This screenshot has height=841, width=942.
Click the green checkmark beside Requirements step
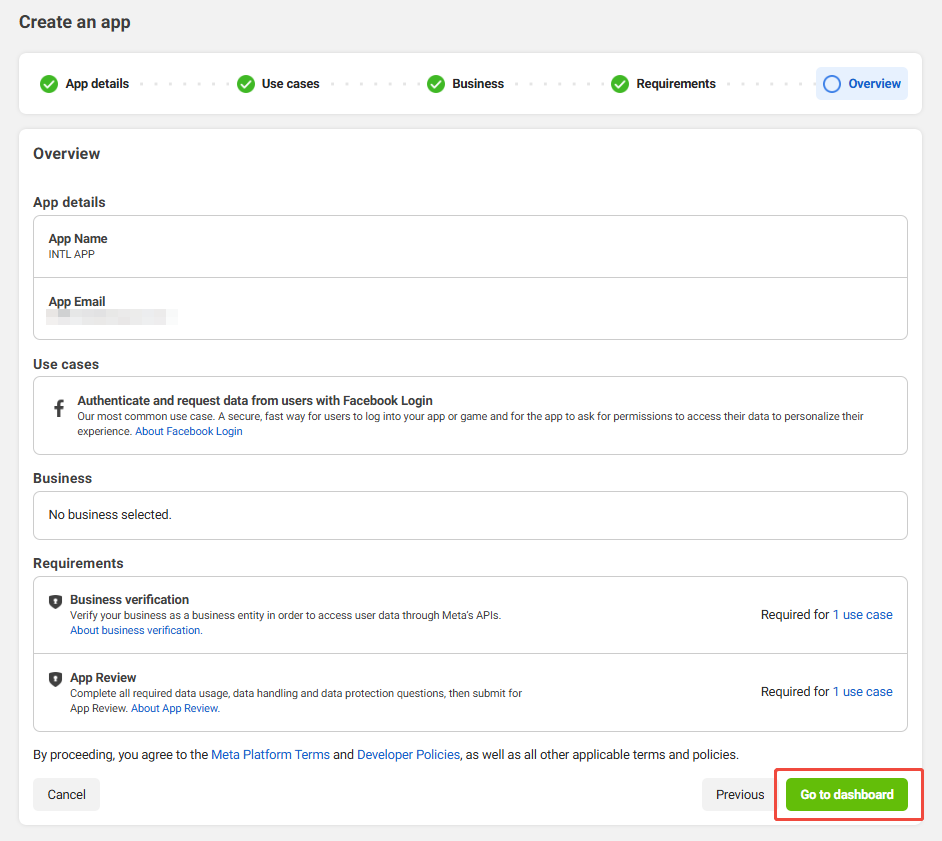tap(620, 84)
